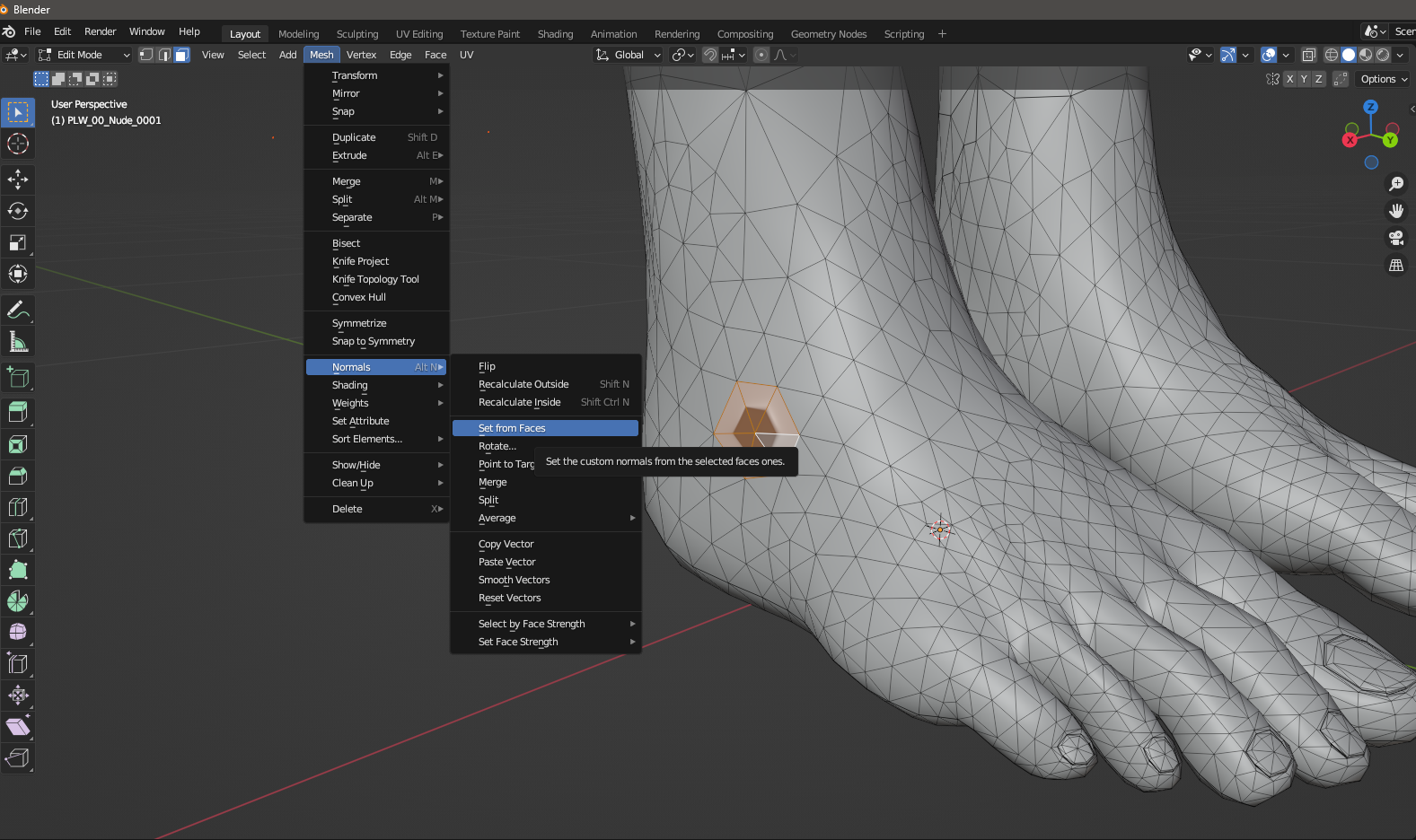This screenshot has width=1416, height=840.
Task: Open the Vertex menu in header
Action: (361, 55)
